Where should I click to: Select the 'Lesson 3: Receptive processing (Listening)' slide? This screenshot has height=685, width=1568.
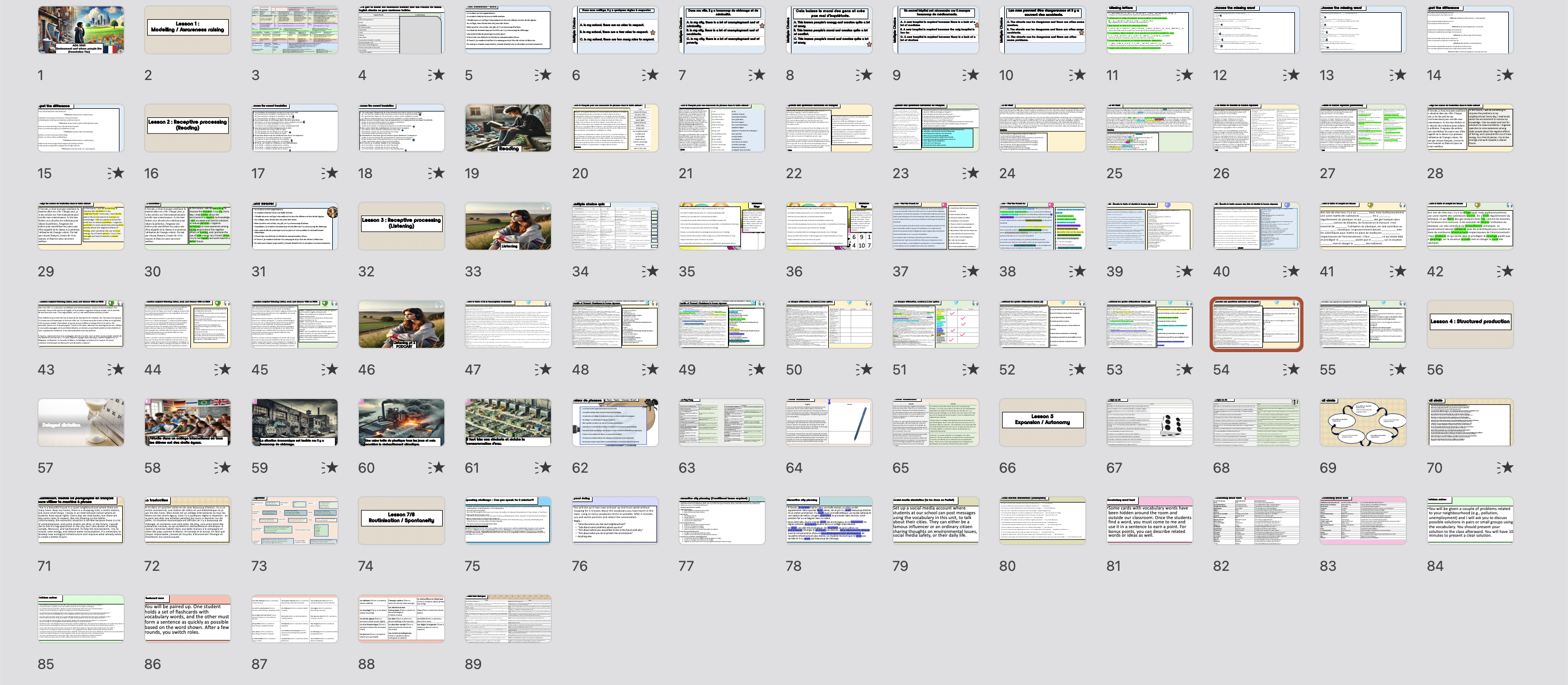coord(401,226)
